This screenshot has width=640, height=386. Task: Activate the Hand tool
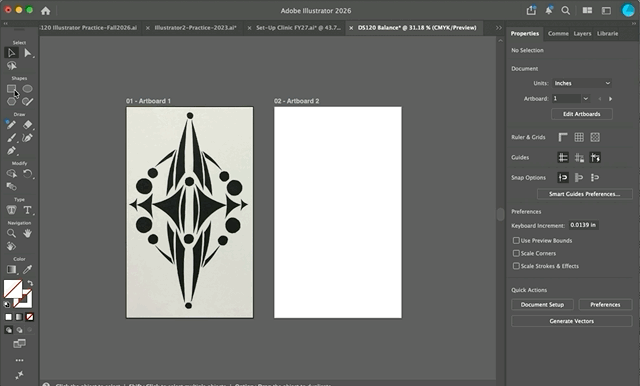tap(27, 233)
